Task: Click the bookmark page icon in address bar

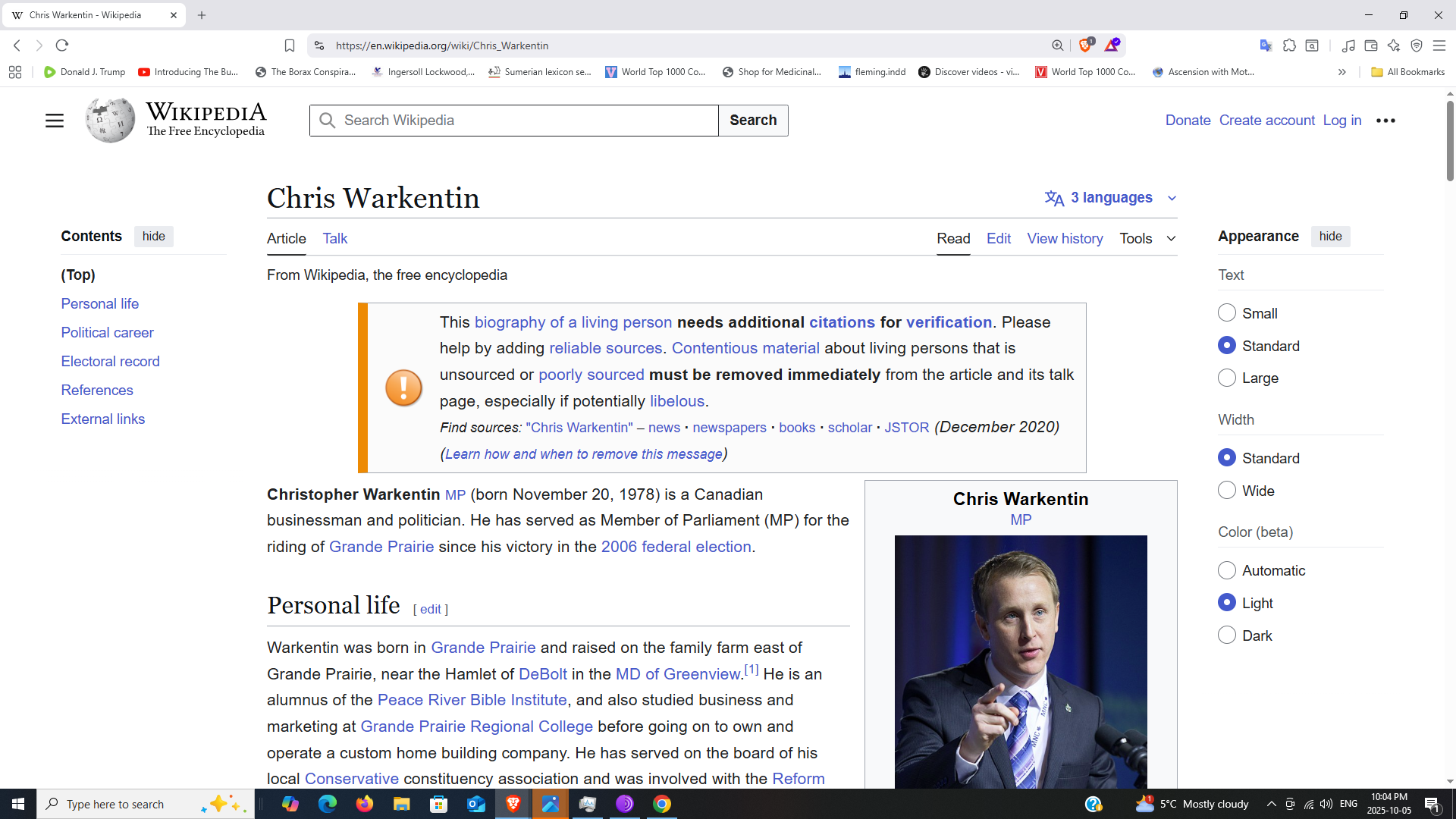Action: [289, 45]
